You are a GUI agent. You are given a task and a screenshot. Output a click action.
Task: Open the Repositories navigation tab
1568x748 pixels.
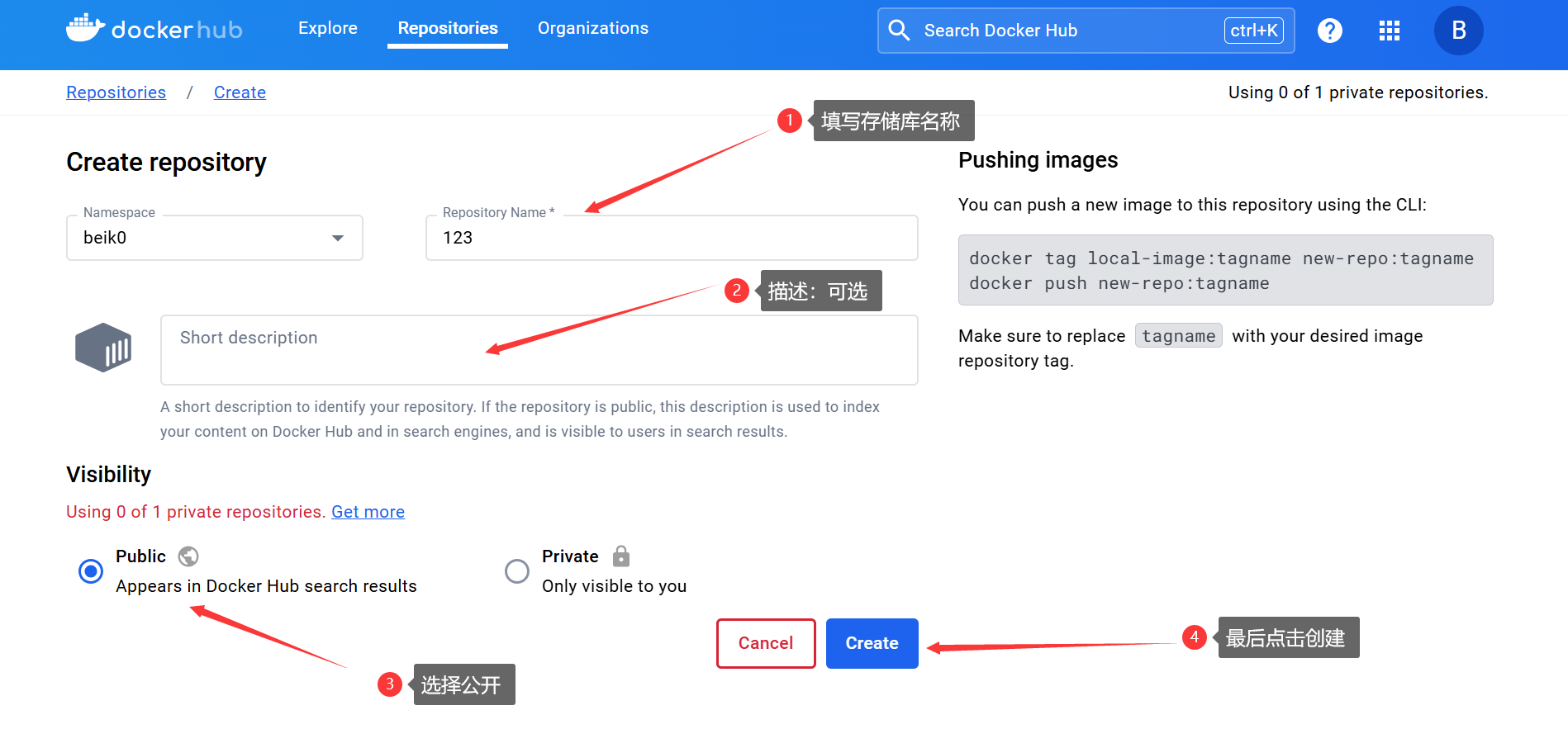click(448, 28)
